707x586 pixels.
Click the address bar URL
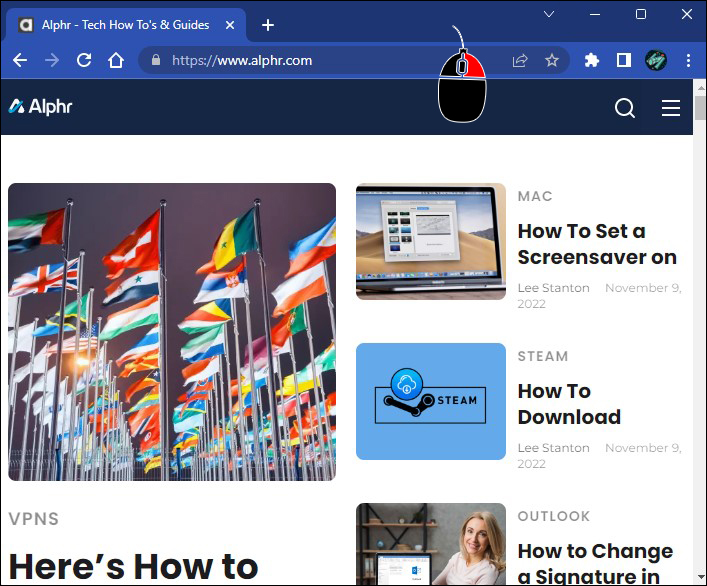(x=242, y=60)
